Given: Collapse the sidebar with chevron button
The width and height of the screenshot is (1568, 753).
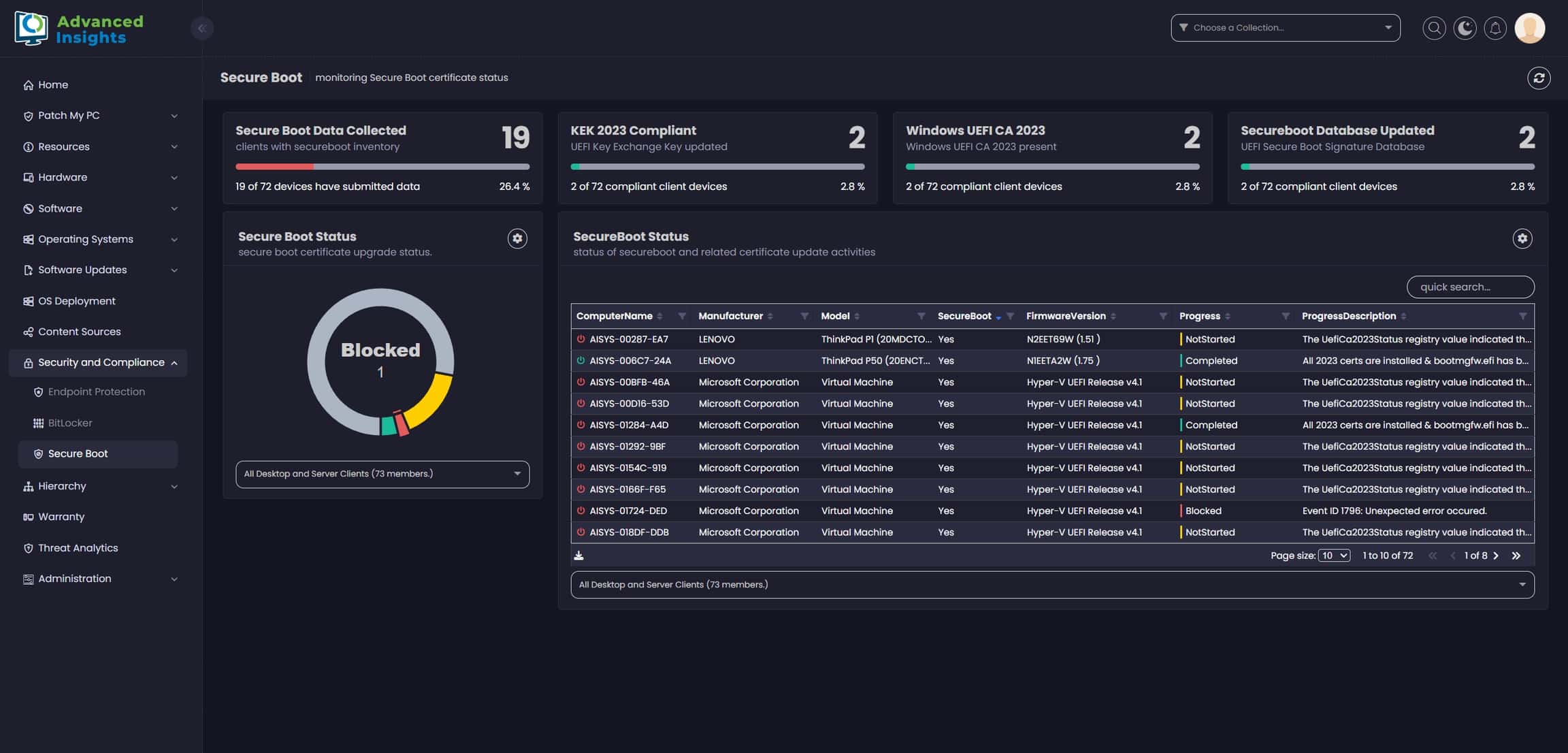Looking at the screenshot, I should pos(201,28).
